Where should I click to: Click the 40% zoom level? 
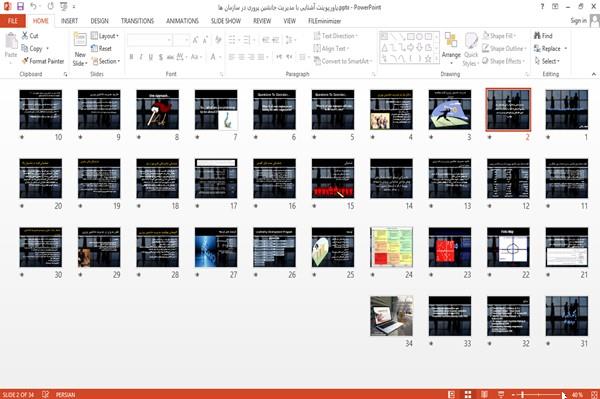577,394
